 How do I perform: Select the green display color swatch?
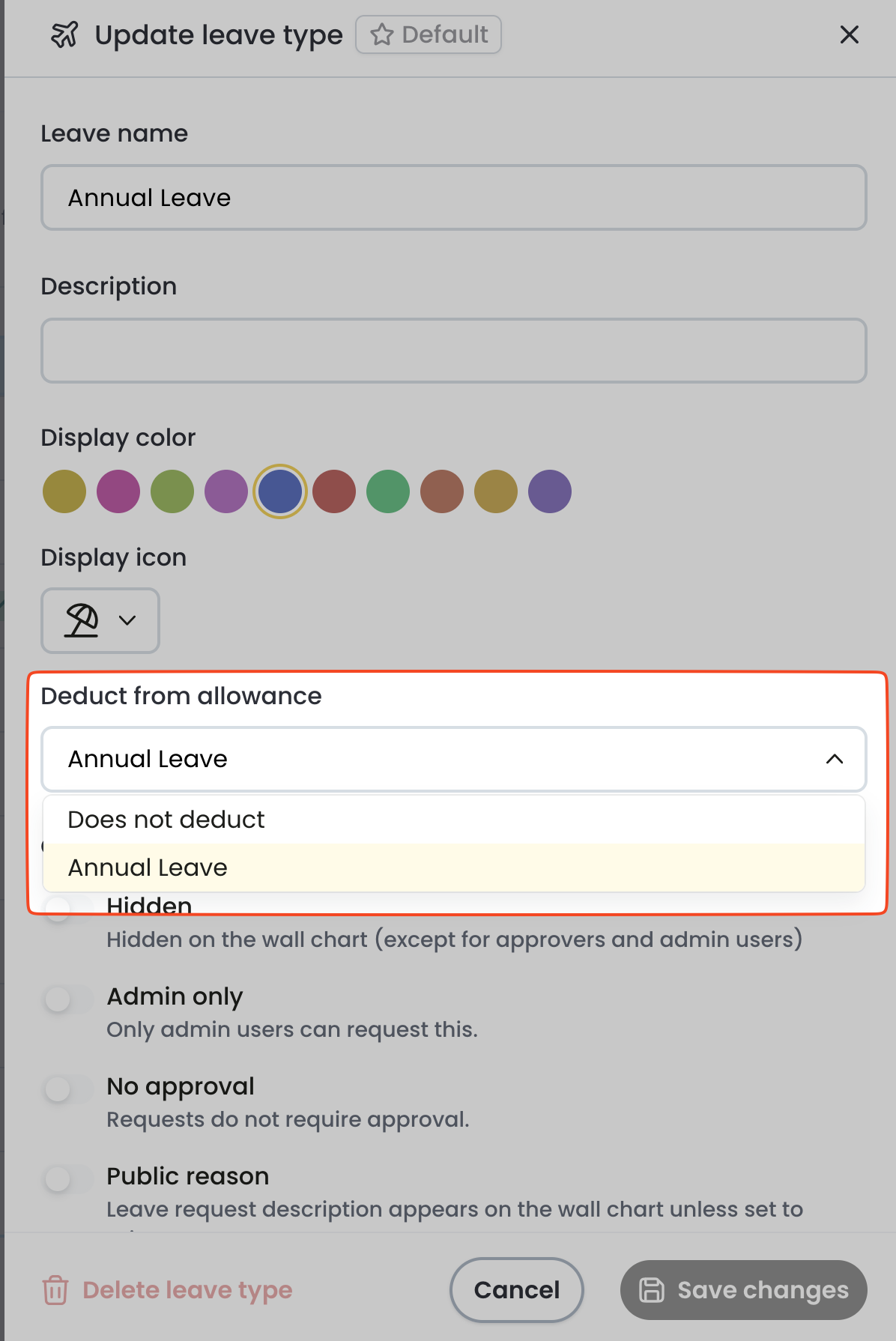388,491
